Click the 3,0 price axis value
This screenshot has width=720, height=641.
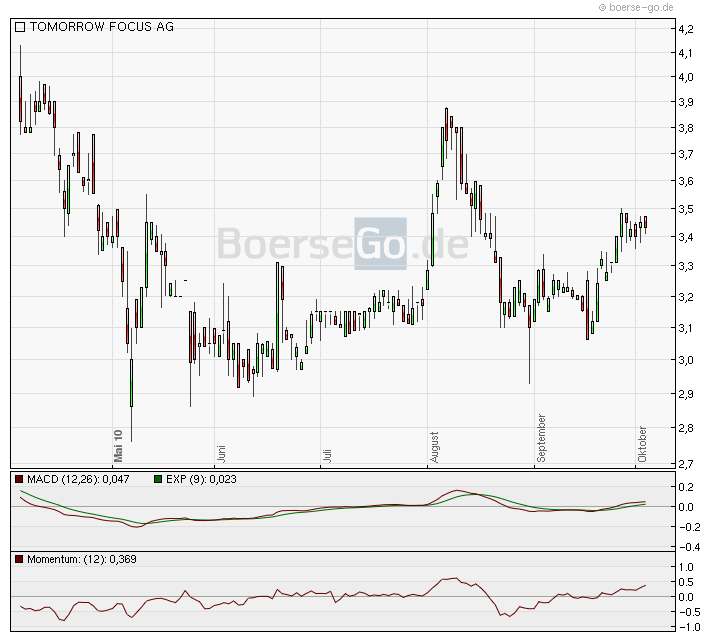pos(686,360)
